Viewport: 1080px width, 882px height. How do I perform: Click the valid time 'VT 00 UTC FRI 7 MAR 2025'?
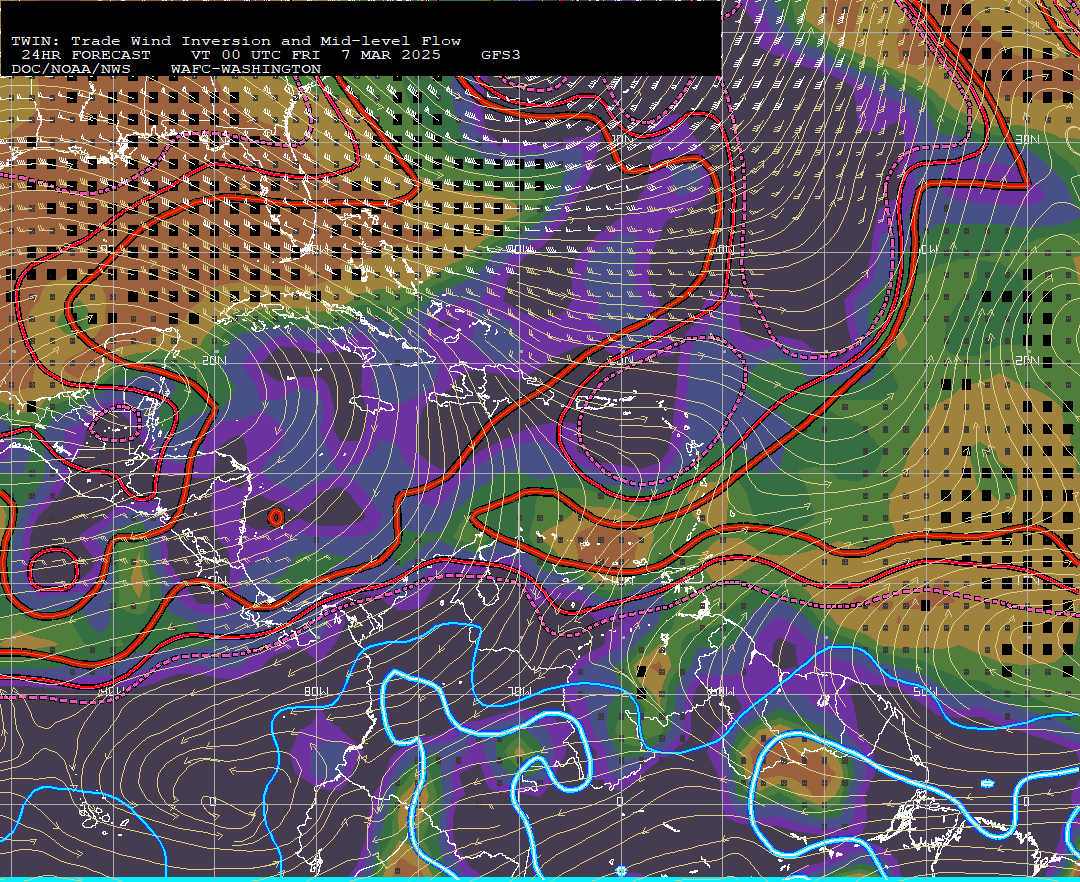click(315, 55)
